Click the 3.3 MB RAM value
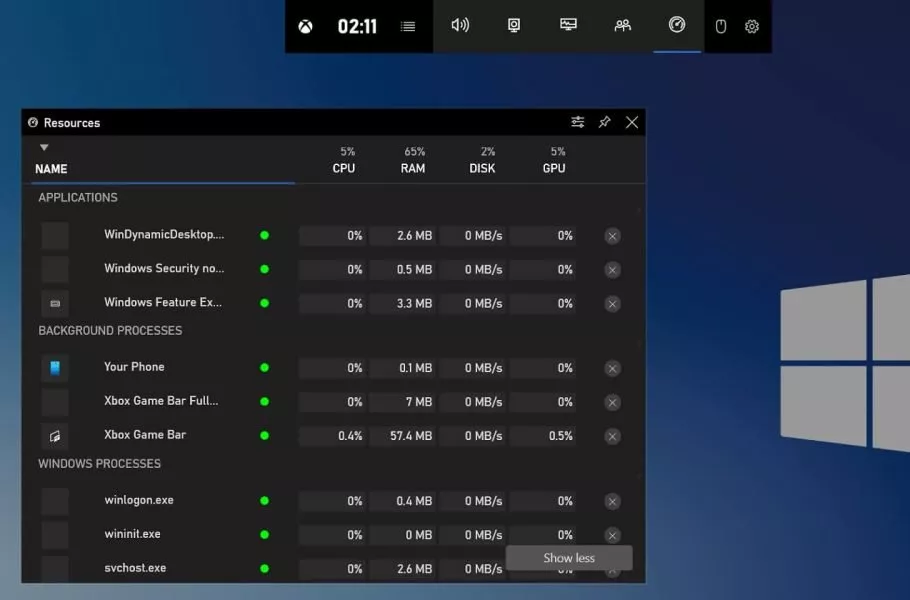This screenshot has height=600, width=910. [x=414, y=303]
